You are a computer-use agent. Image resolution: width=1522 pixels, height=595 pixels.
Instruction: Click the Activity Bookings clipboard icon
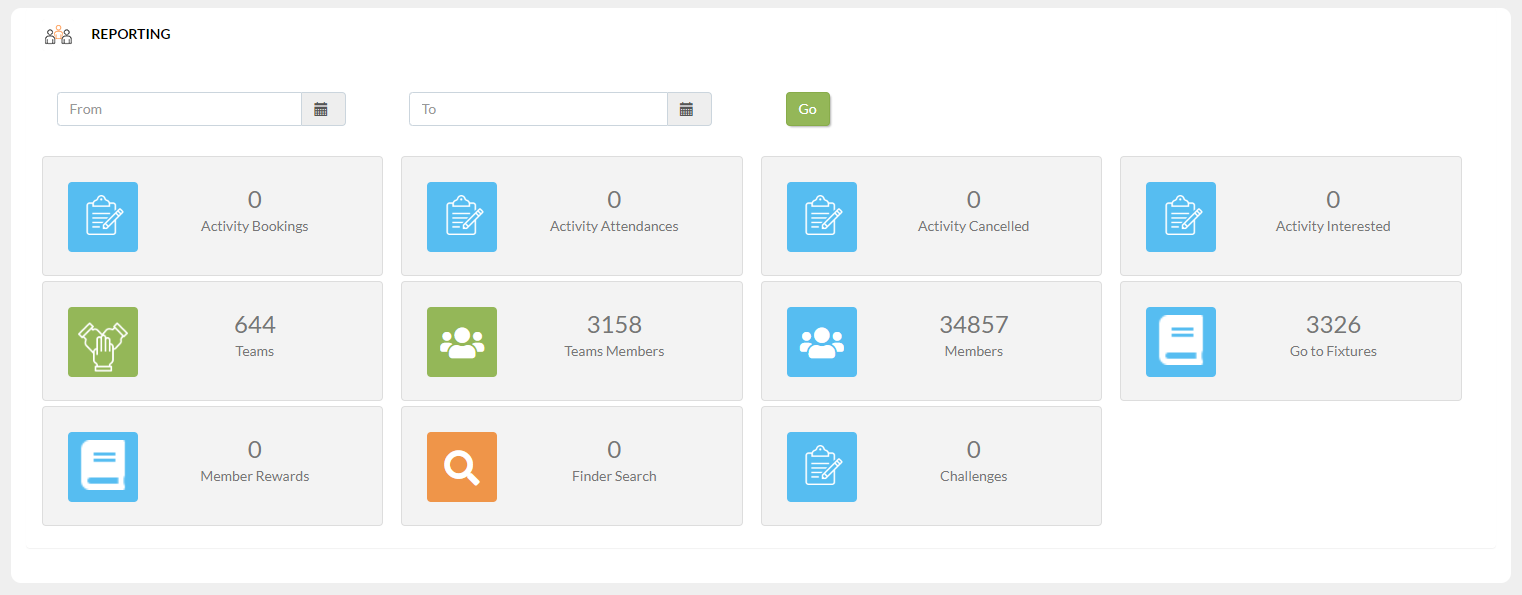103,217
